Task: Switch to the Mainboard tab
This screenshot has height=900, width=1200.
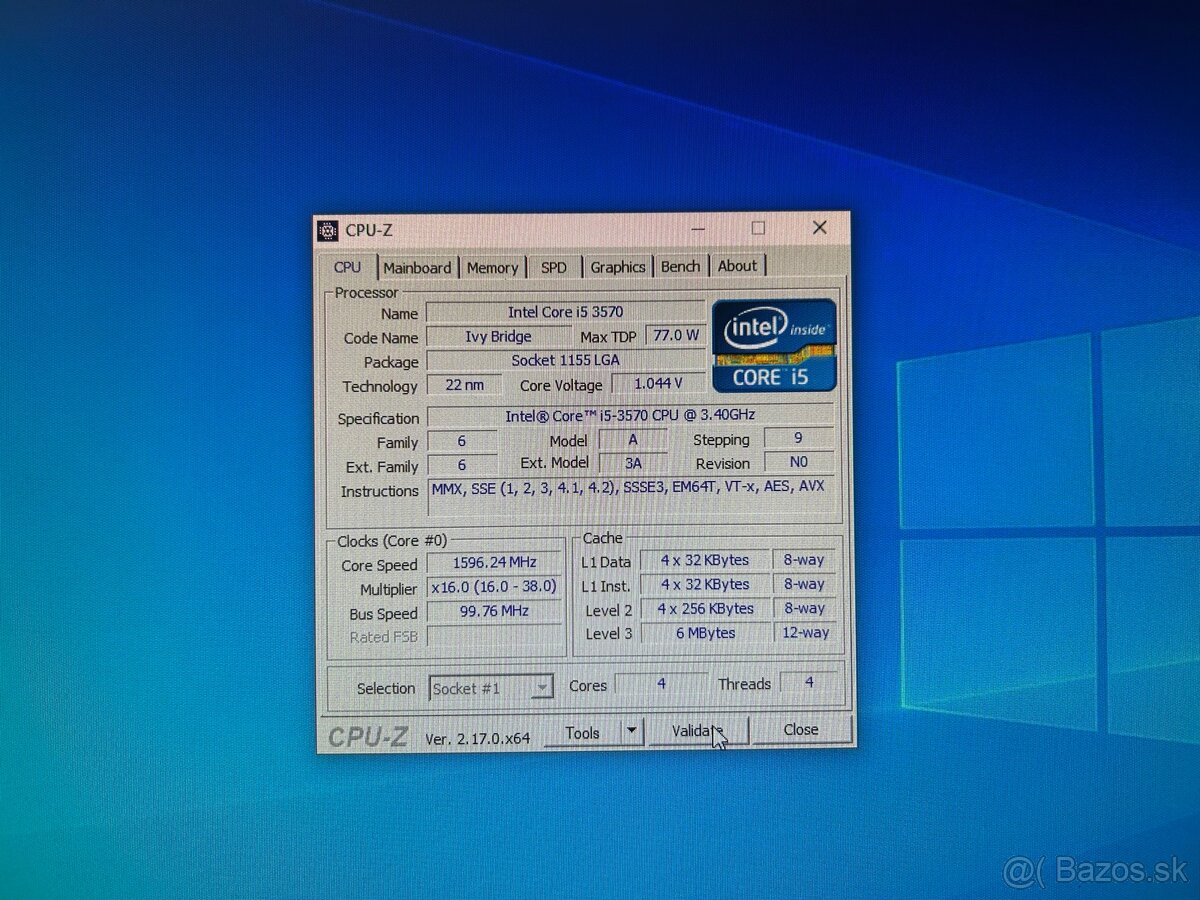Action: point(418,267)
